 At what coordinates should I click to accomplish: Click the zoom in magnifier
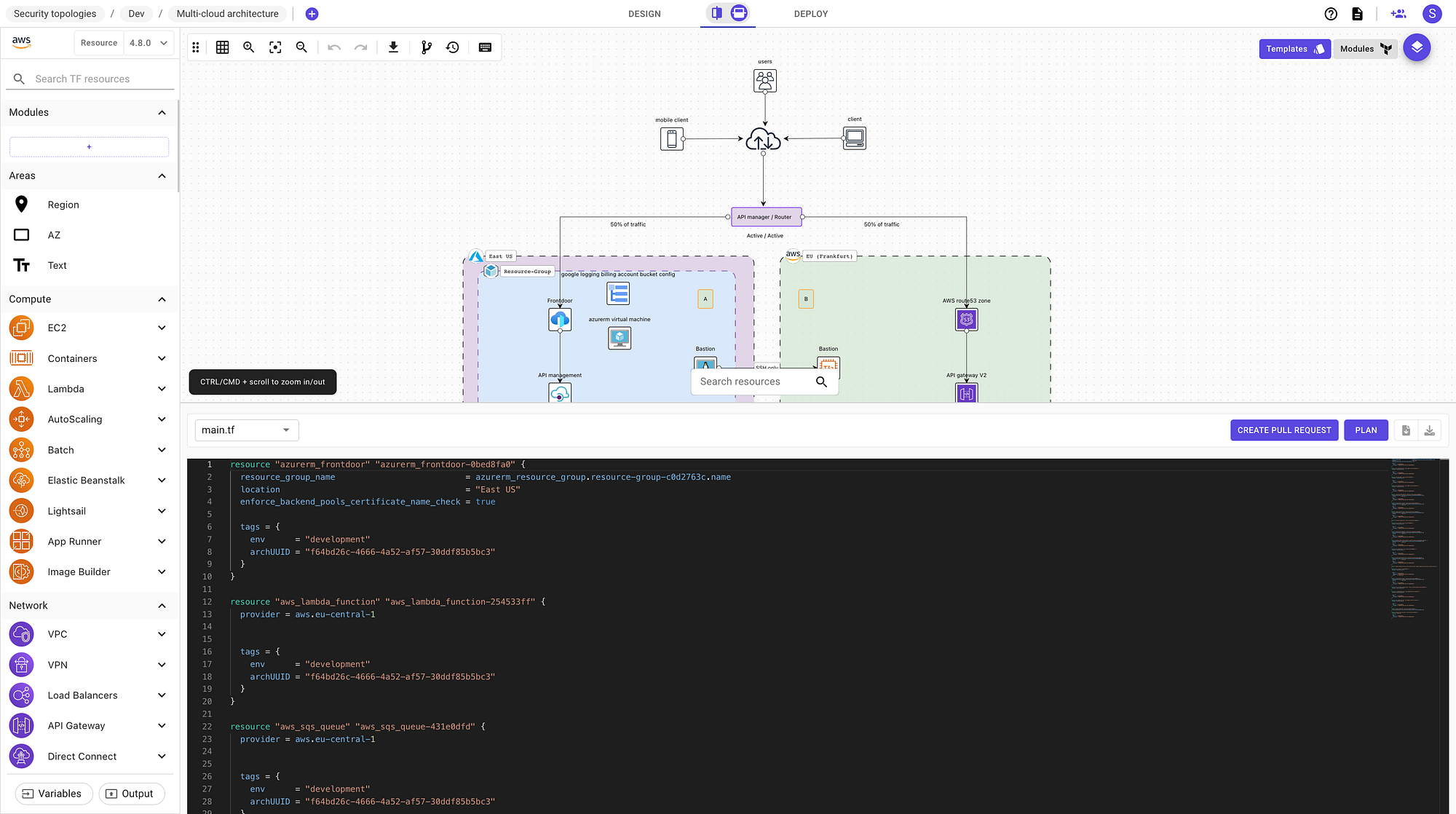point(249,47)
